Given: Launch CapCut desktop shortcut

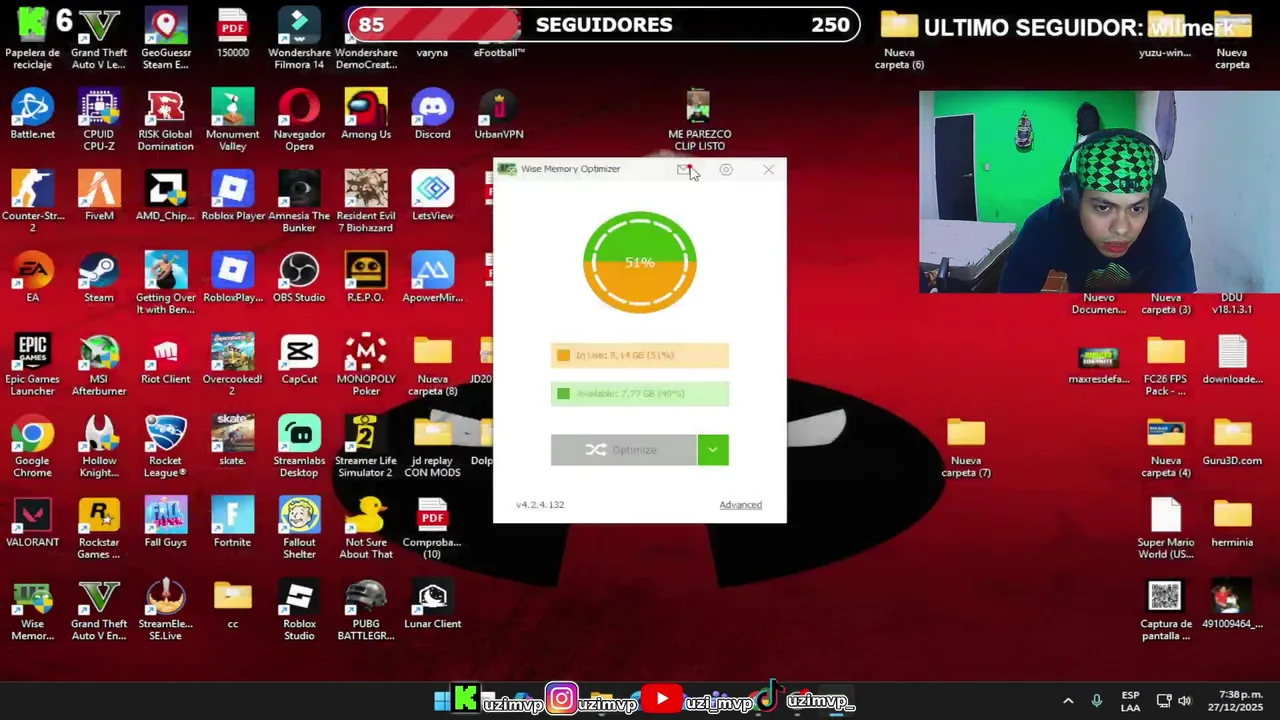Looking at the screenshot, I should click(299, 359).
